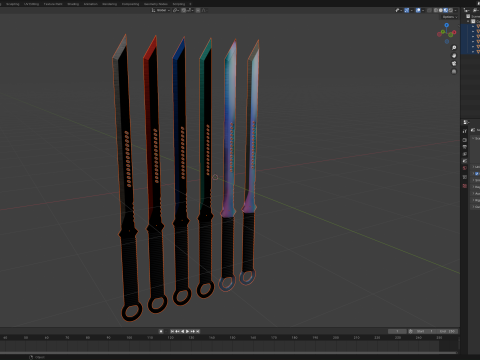This screenshot has width=480, height=360.
Task: Open the viewport shading options dropdown
Action: point(456,10)
